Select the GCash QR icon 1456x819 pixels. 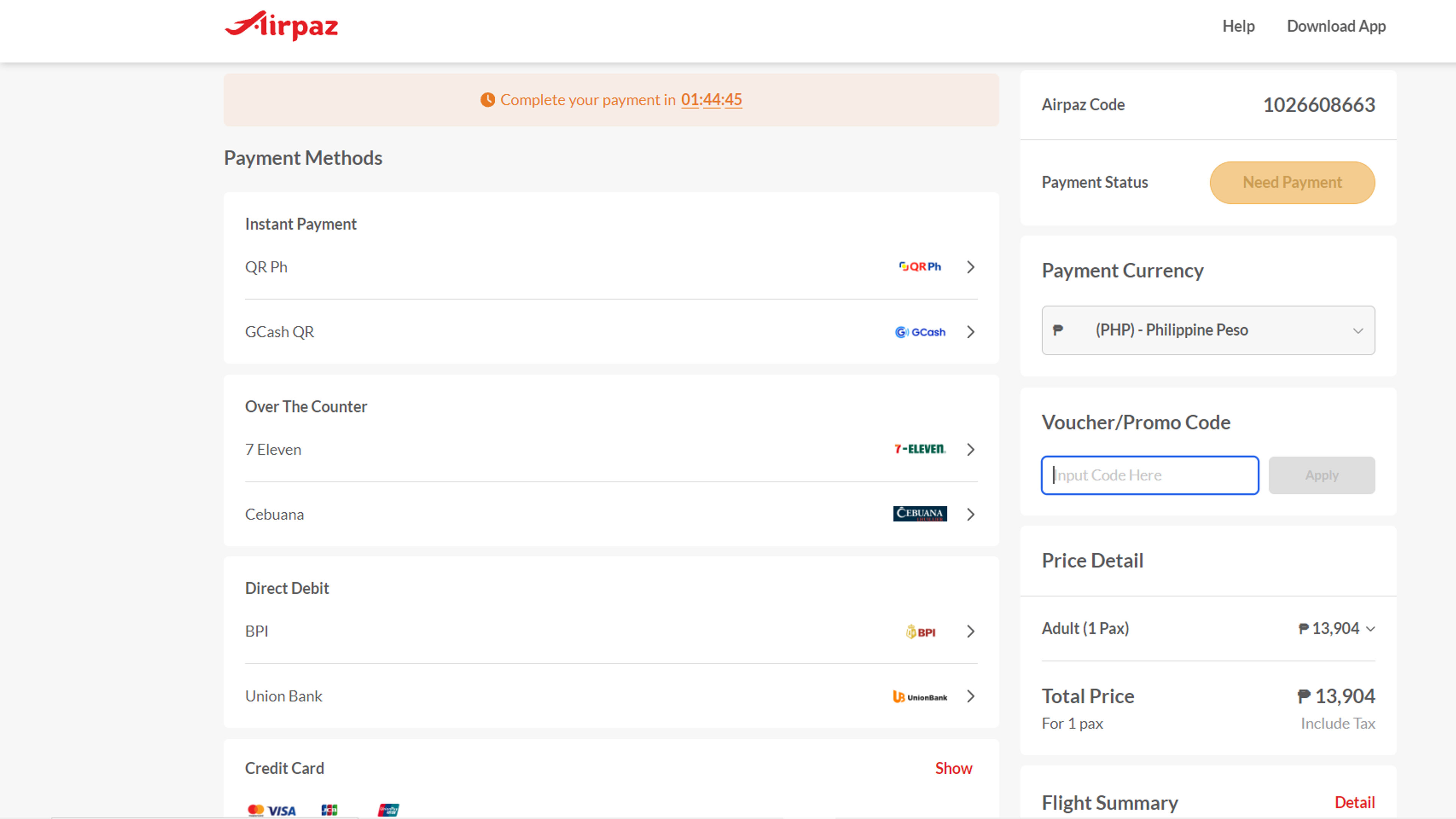click(919, 332)
